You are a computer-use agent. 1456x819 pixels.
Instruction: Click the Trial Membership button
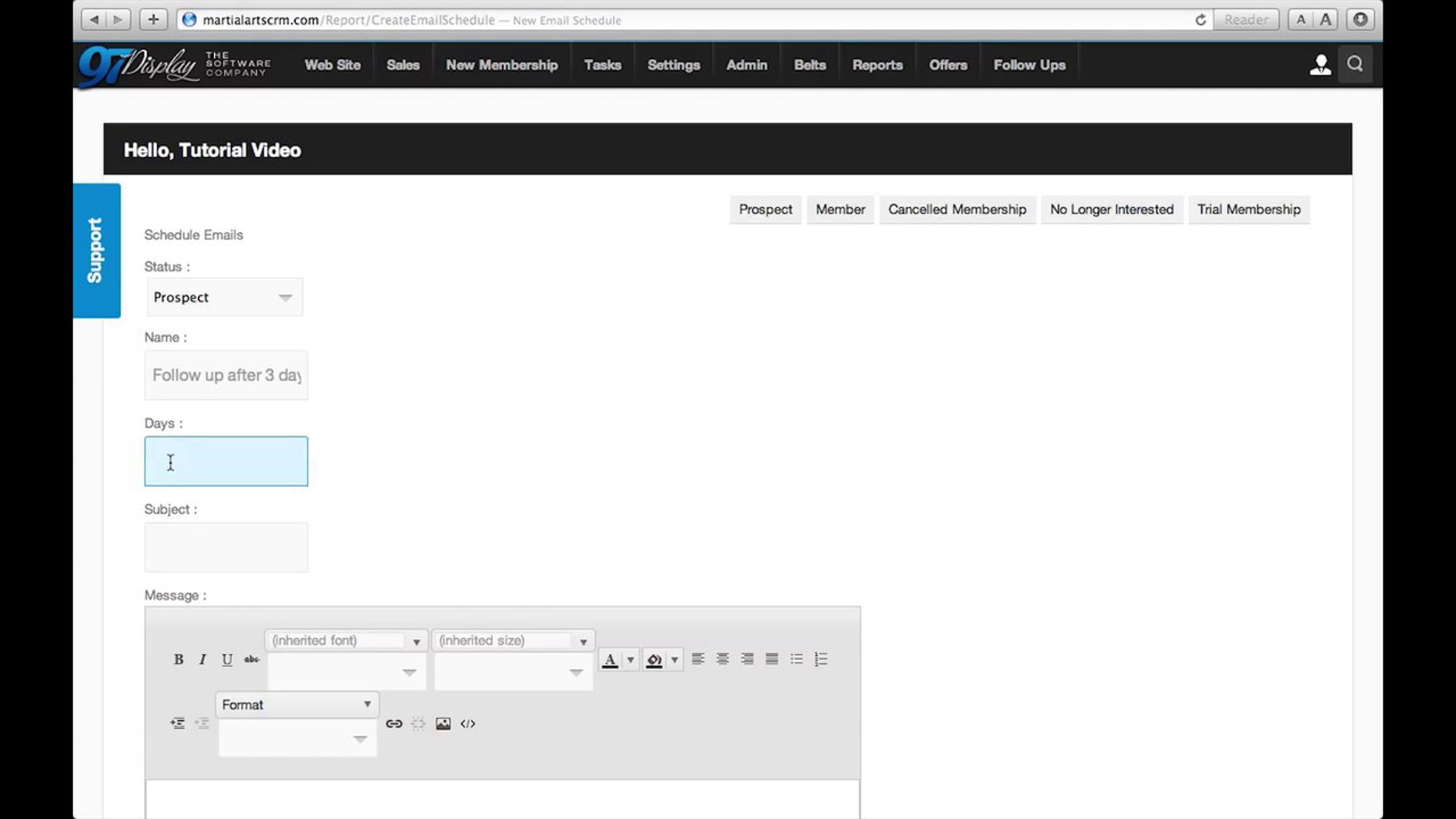[x=1249, y=209]
